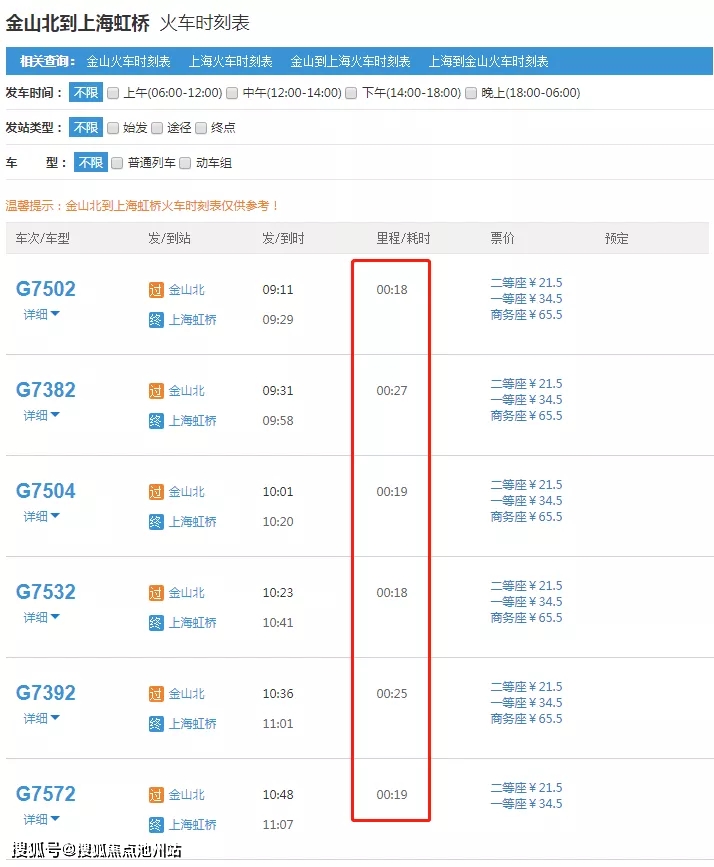Click the 终 icon in G7572 row

(156, 825)
